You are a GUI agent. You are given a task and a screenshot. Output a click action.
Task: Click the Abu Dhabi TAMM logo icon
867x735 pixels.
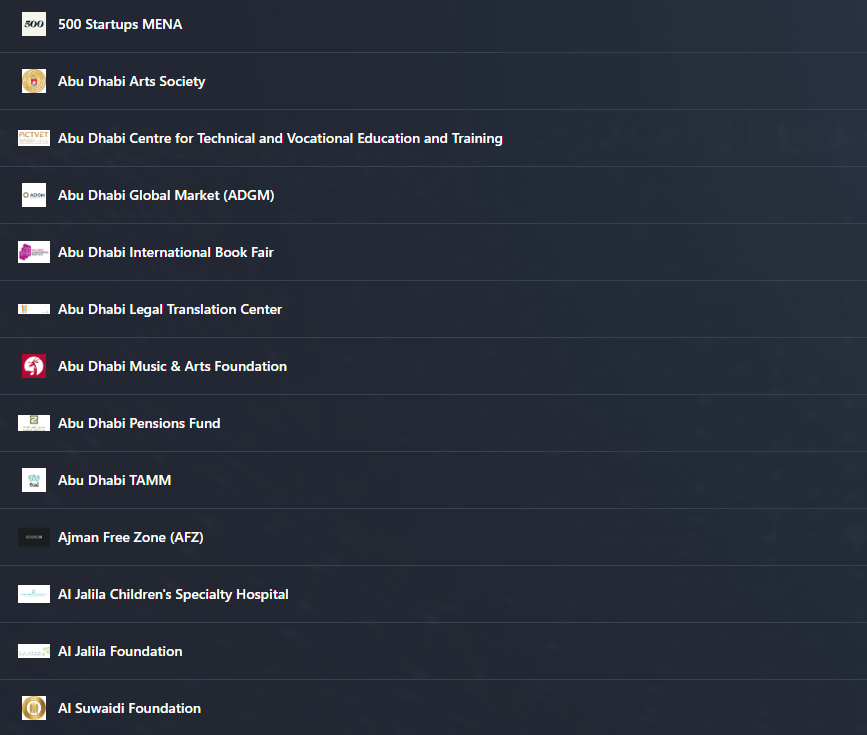click(x=34, y=480)
